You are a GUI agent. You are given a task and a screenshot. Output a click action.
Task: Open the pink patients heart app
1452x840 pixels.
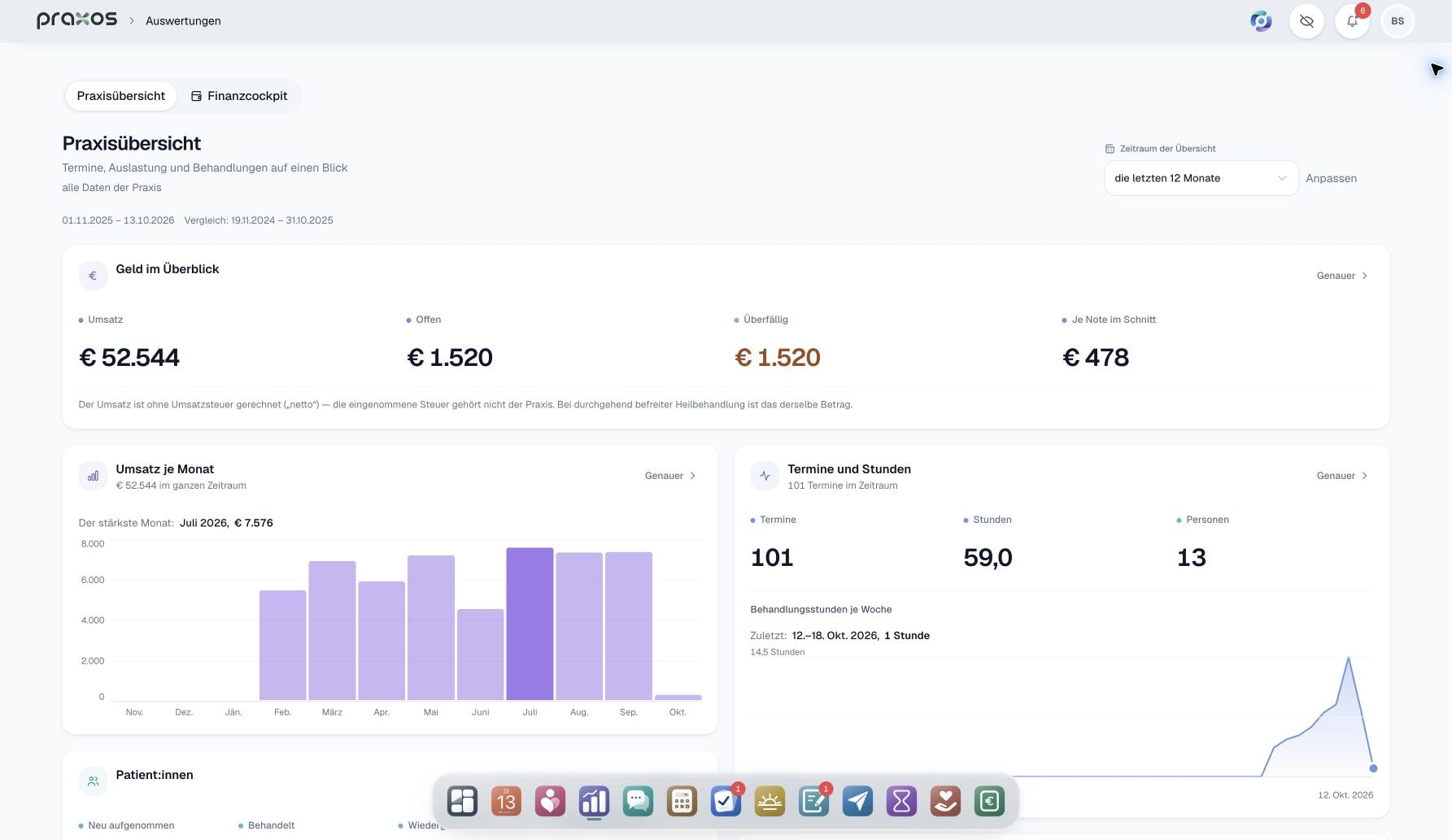(550, 802)
